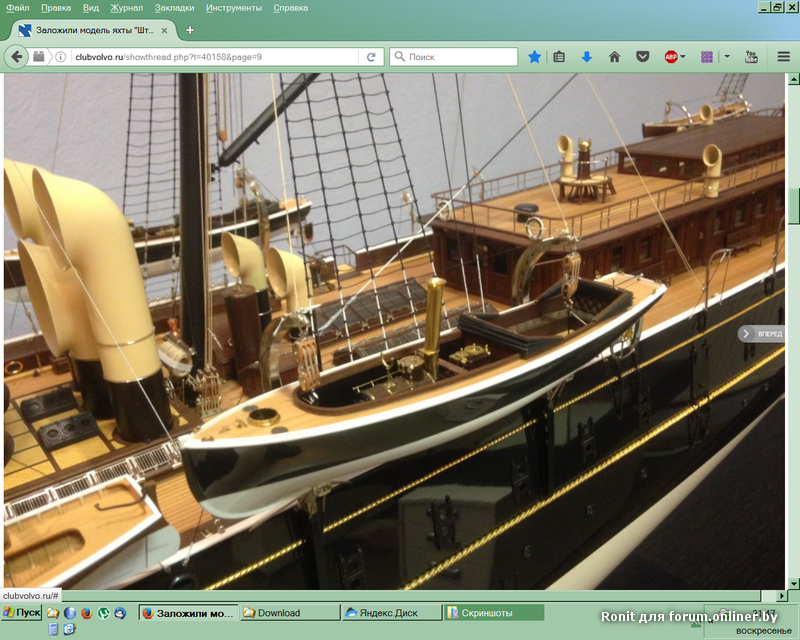Image resolution: width=800 pixels, height=640 pixels.
Task: Expand the Adblock Plus dropdown arrow
Action: 684,57
